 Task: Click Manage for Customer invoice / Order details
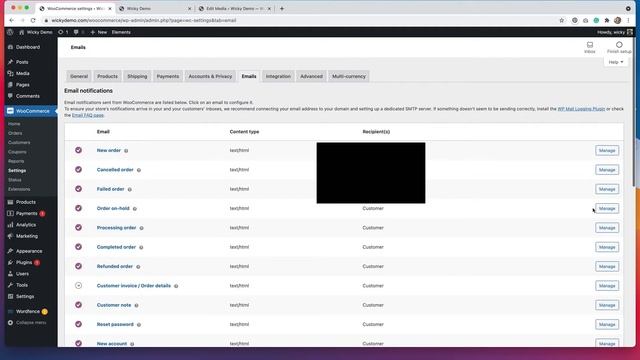click(x=607, y=286)
